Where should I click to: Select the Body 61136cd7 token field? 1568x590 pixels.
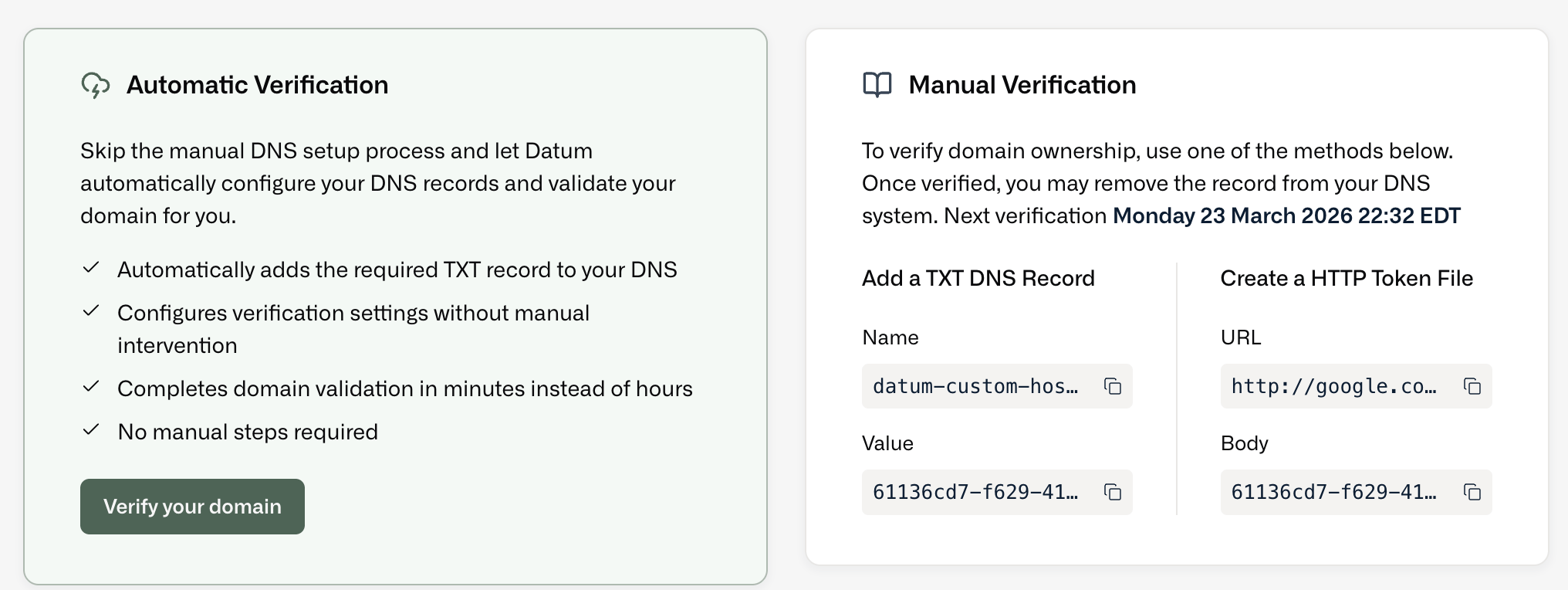pos(1356,492)
